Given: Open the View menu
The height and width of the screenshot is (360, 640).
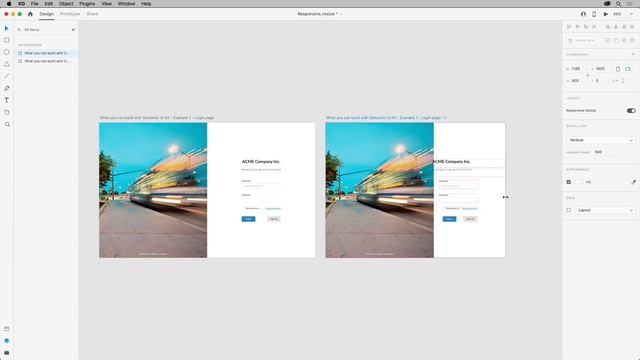Looking at the screenshot, I should [x=107, y=4].
